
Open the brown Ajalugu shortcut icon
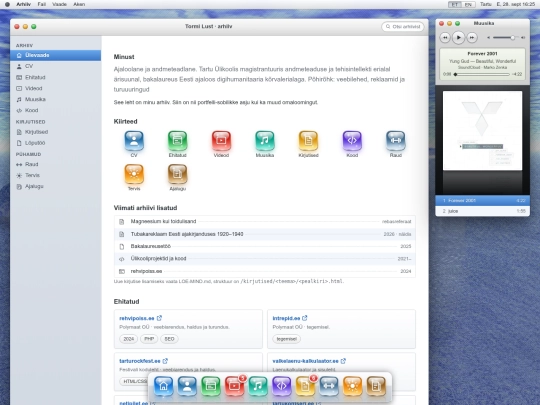(x=177, y=174)
